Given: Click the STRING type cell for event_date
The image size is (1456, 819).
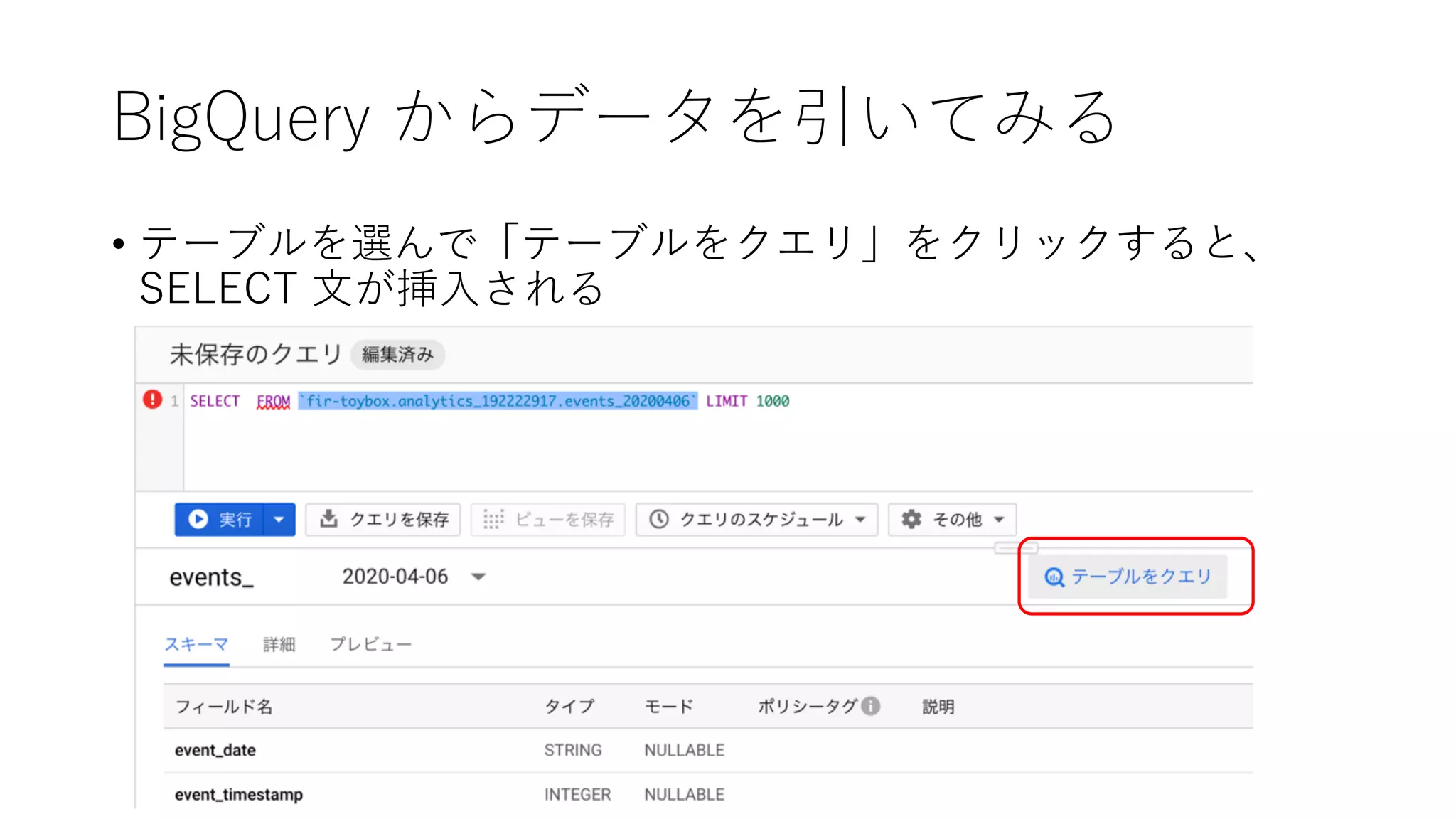Looking at the screenshot, I should pos(573,750).
